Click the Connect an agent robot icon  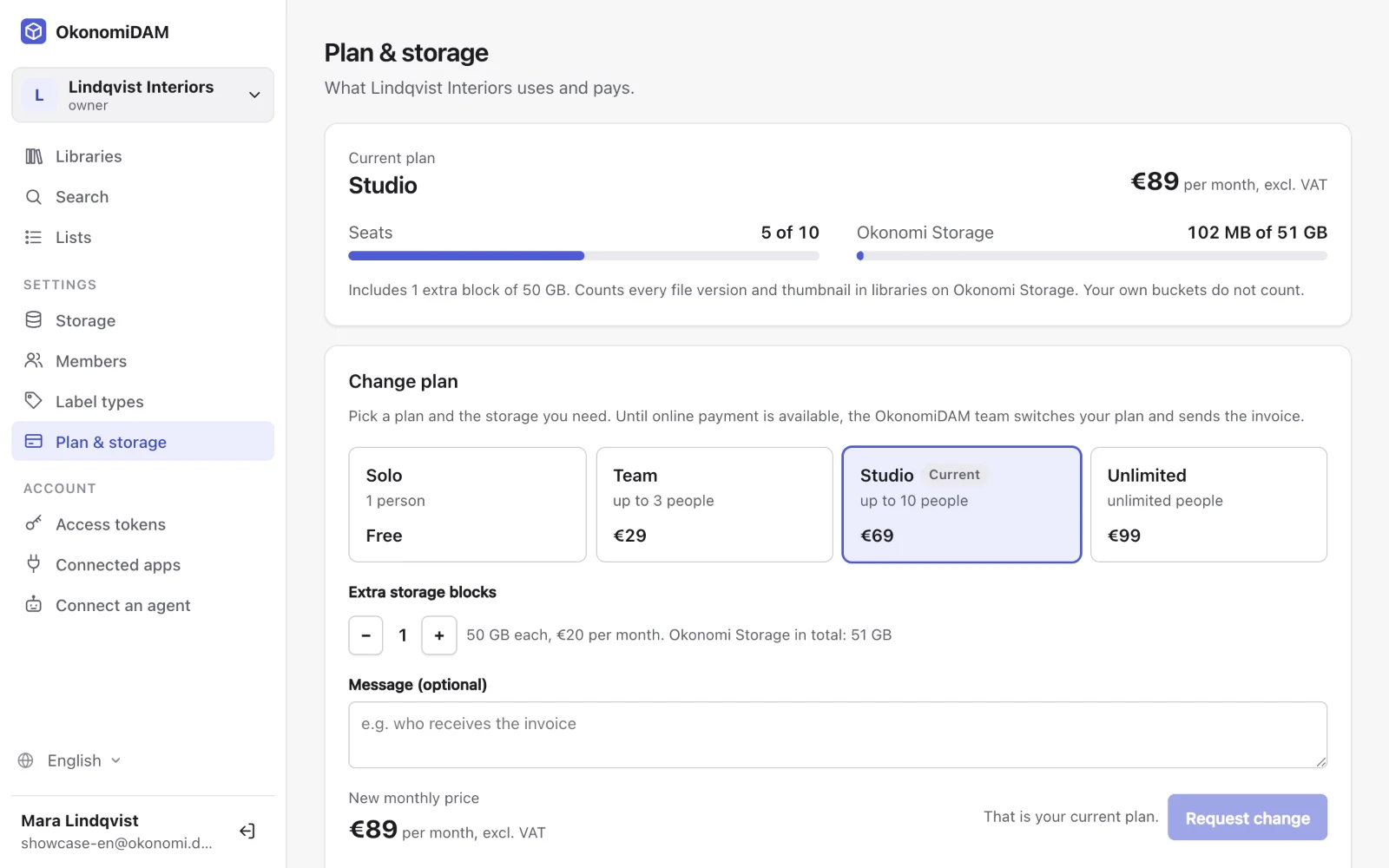(34, 605)
